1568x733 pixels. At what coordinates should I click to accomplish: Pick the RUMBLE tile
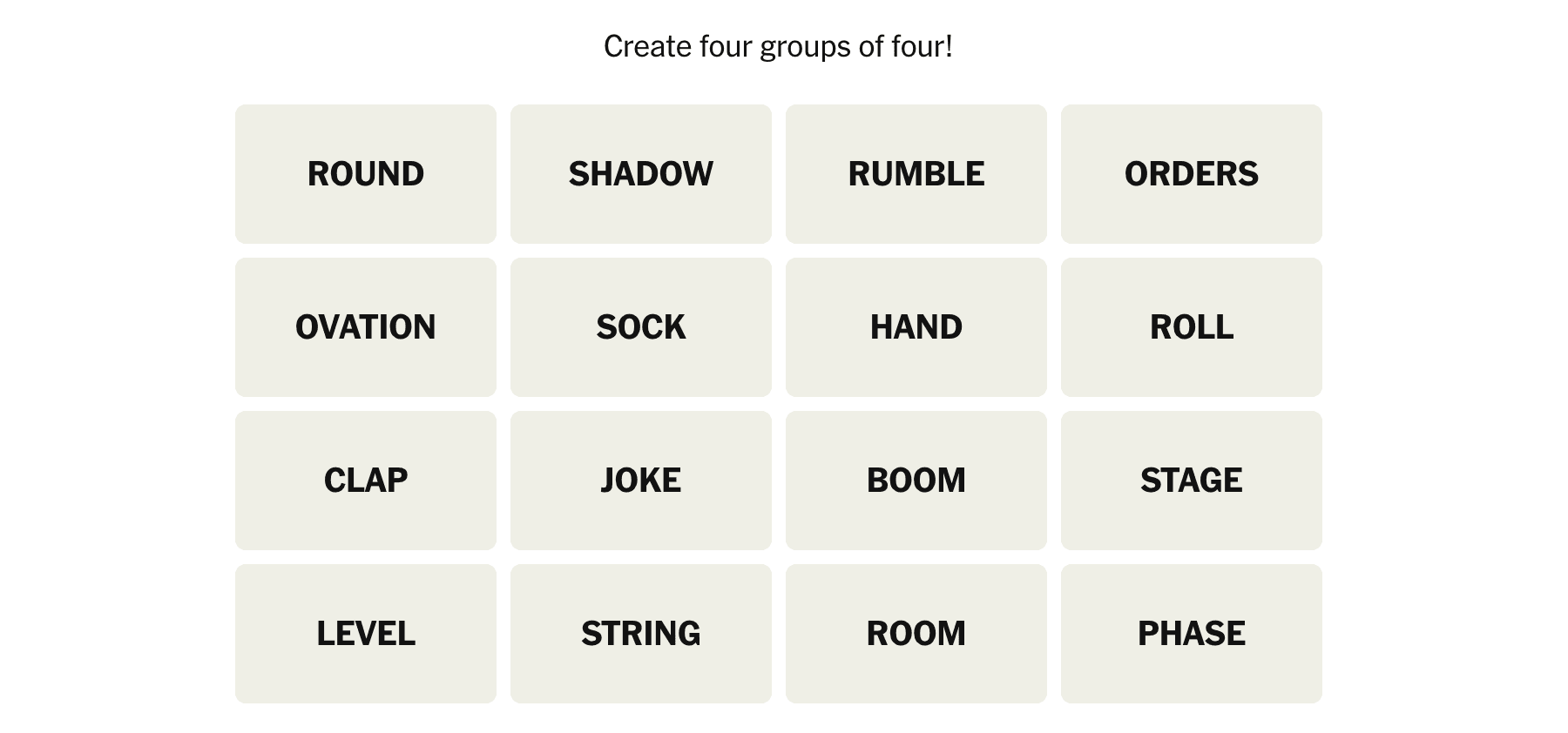916,174
